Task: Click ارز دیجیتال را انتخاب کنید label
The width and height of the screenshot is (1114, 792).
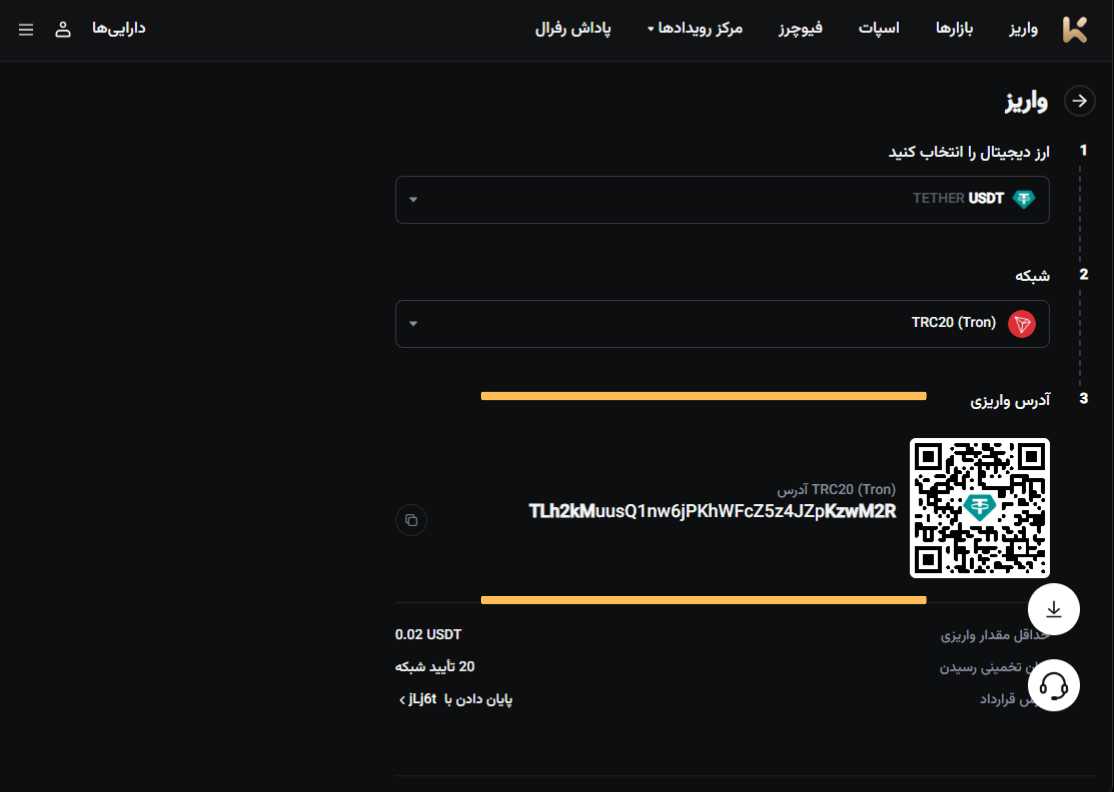Action: point(969,153)
